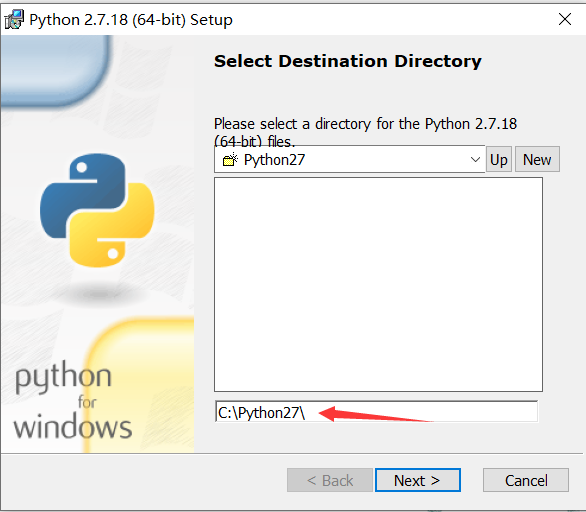
Task: Click the Python 2.7.18 (64-bit) Setup title
Action: click(131, 20)
